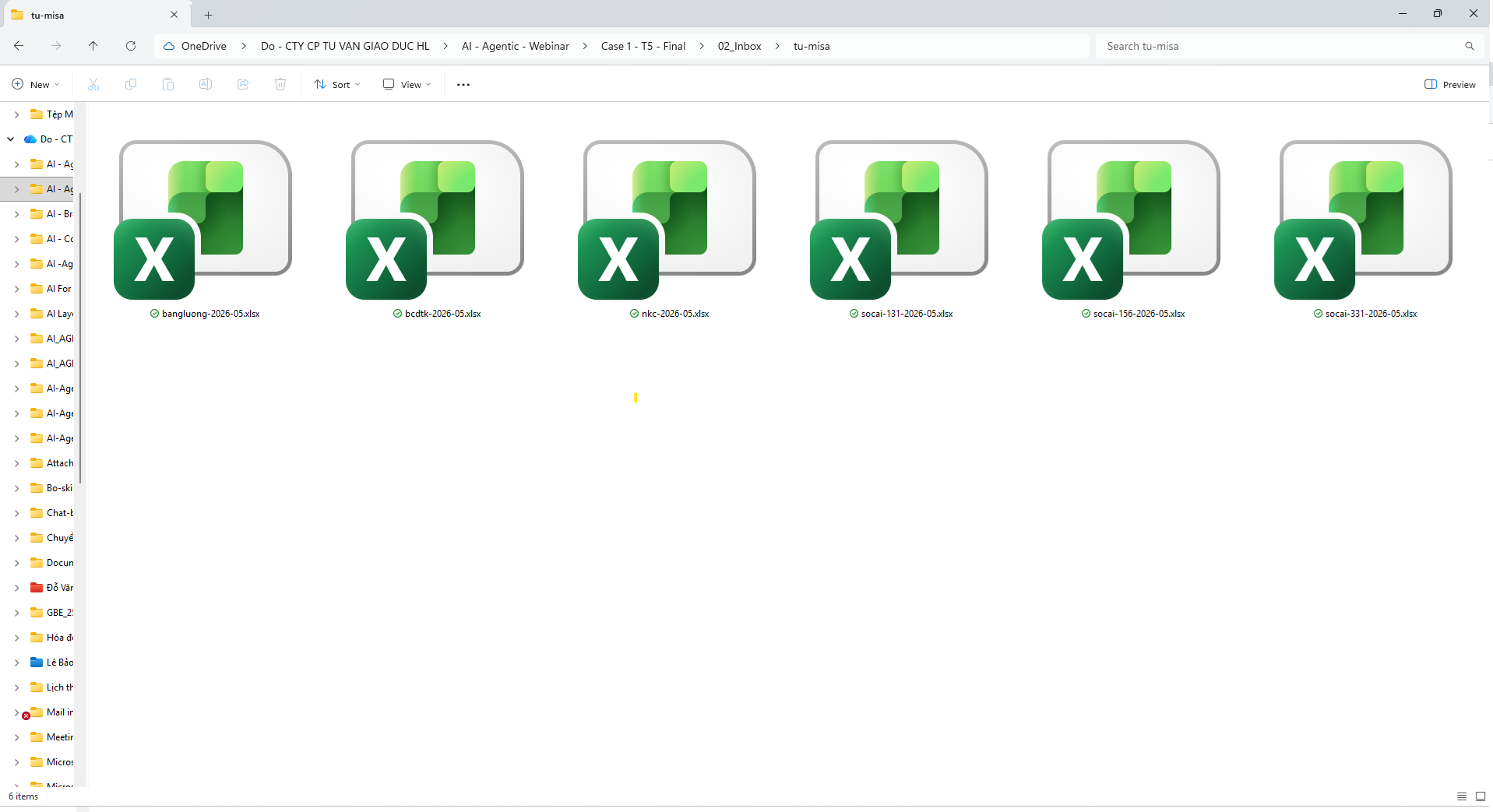Open chevron after 02_Inbox breadcrumb
The height and width of the screenshot is (812, 1493).
coord(777,46)
